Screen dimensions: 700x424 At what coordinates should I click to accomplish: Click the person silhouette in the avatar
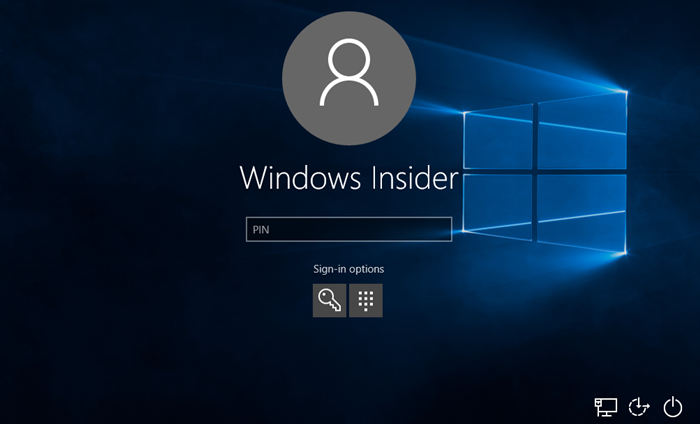pos(348,76)
